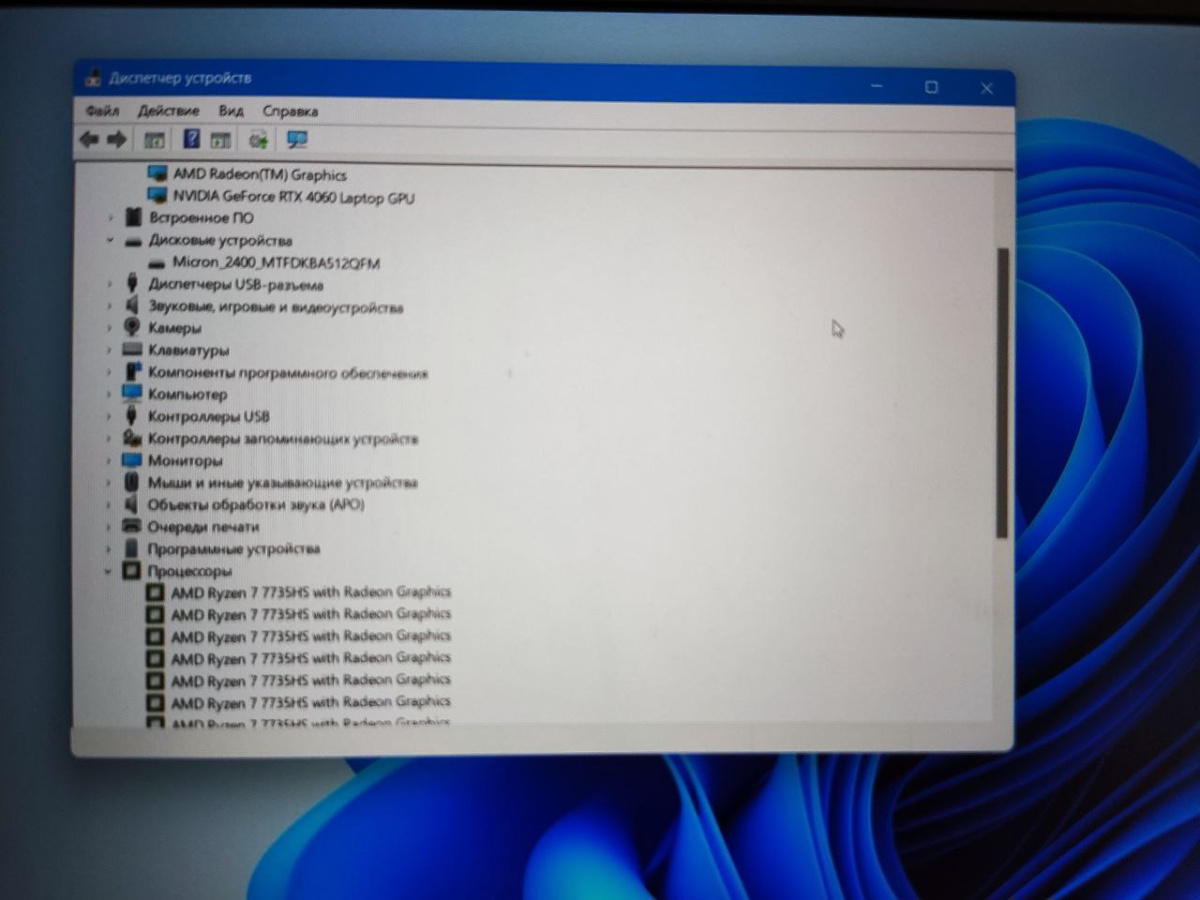Collapse the Процессоры category
1200x900 pixels.
109,571
